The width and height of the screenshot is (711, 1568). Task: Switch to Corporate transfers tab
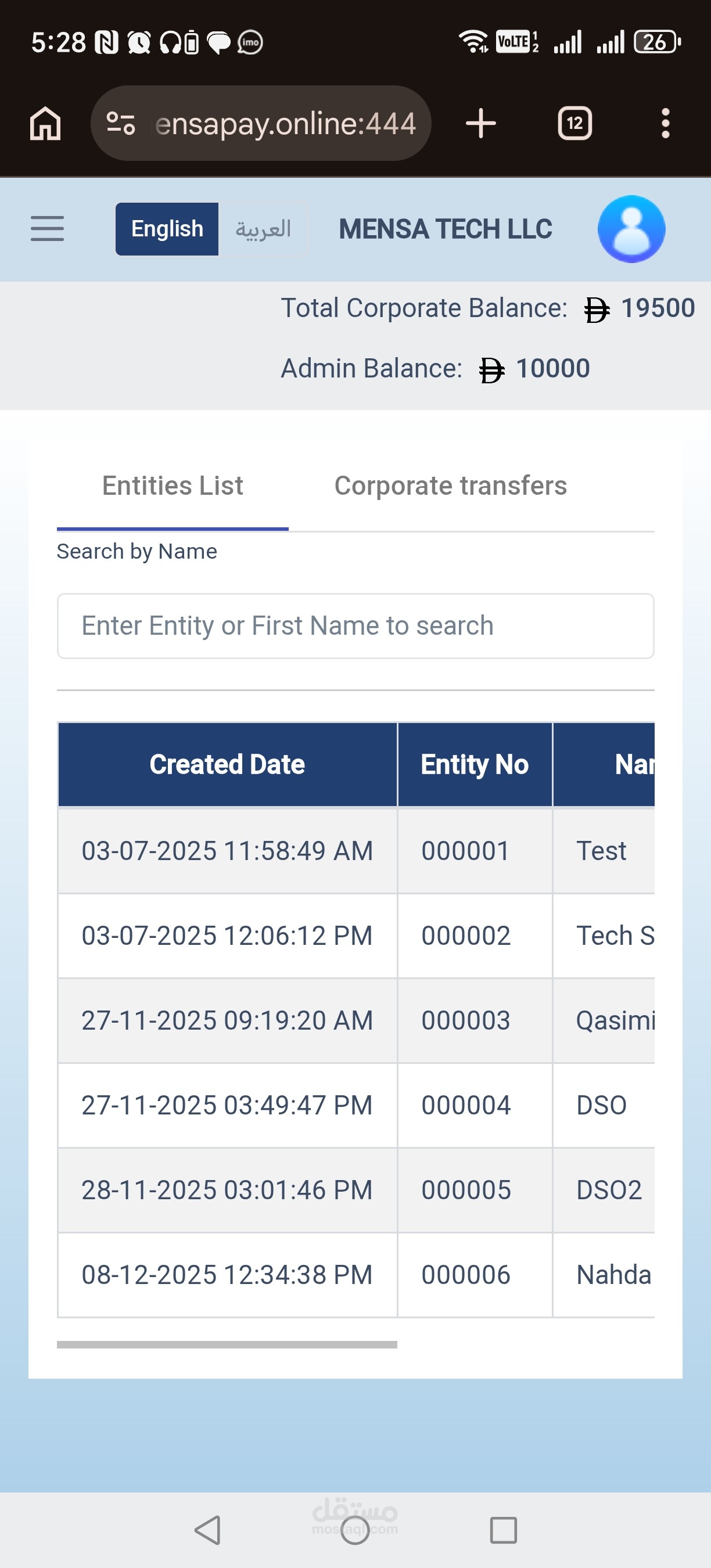coord(450,485)
